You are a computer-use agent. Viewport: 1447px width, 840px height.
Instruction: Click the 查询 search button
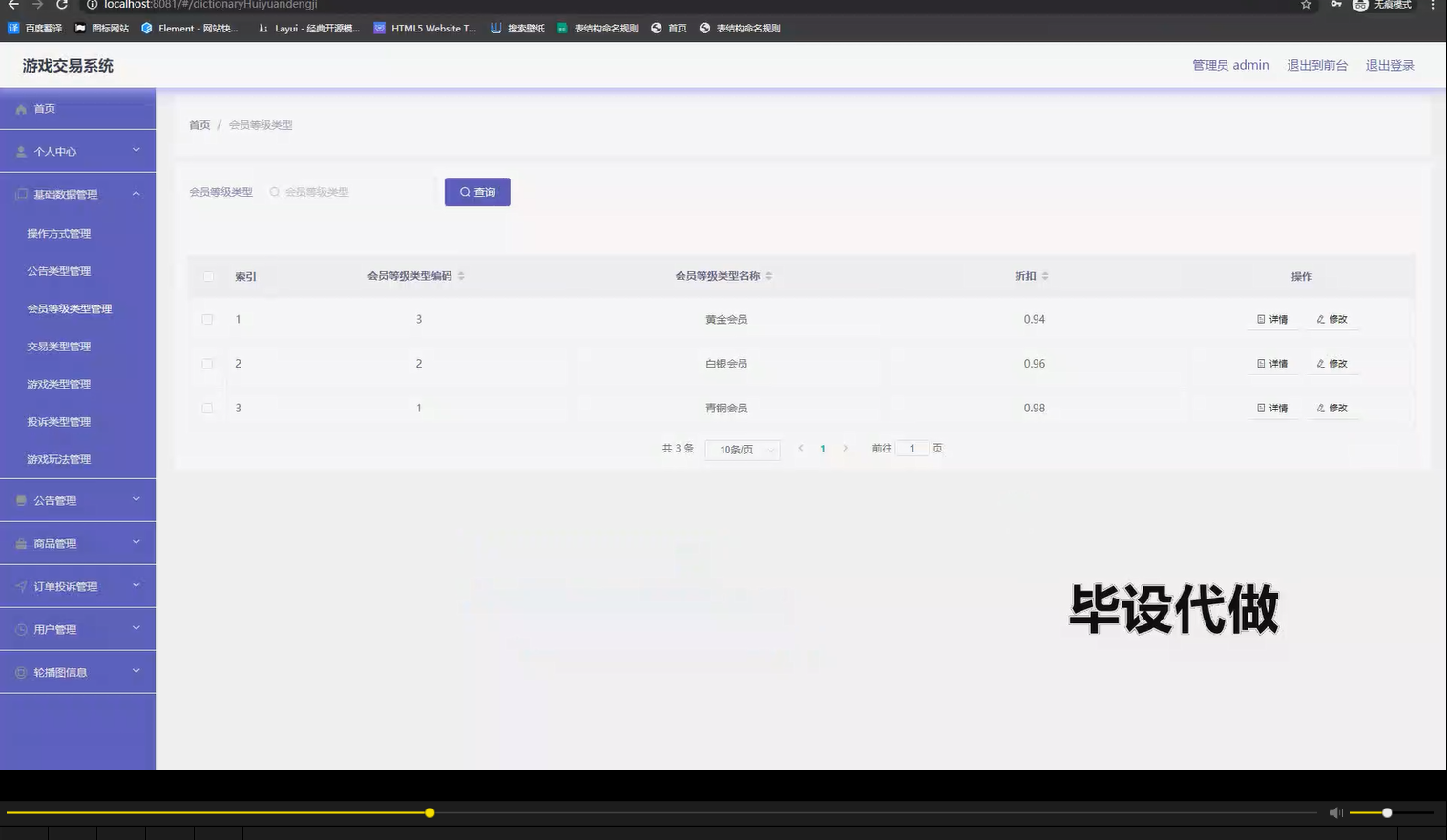click(x=477, y=192)
